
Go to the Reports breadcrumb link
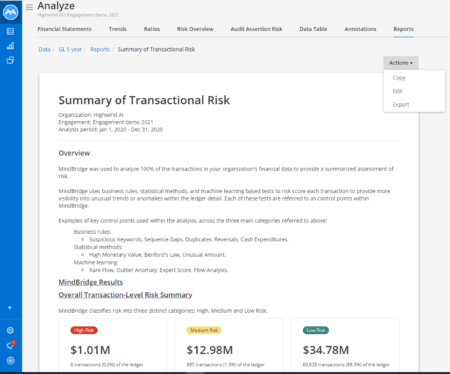(100, 49)
